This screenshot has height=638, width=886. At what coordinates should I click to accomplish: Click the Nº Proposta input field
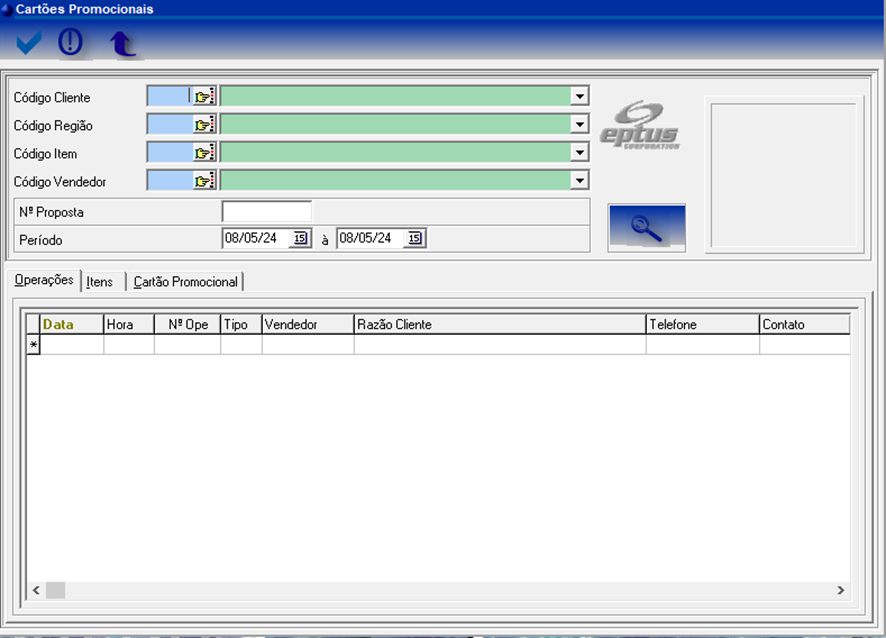[266, 212]
